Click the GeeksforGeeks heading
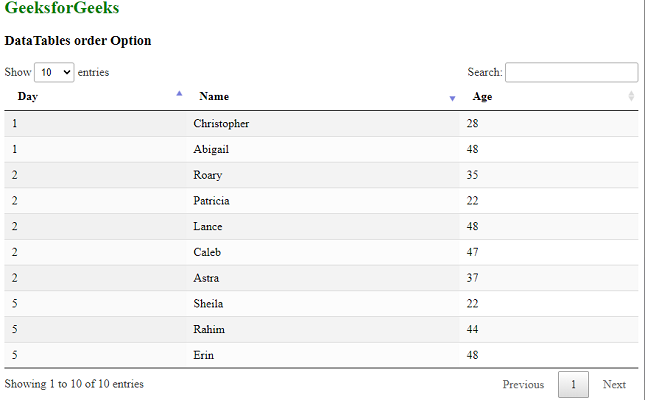Image resolution: width=645 pixels, height=400 pixels. pyautogui.click(x=62, y=9)
